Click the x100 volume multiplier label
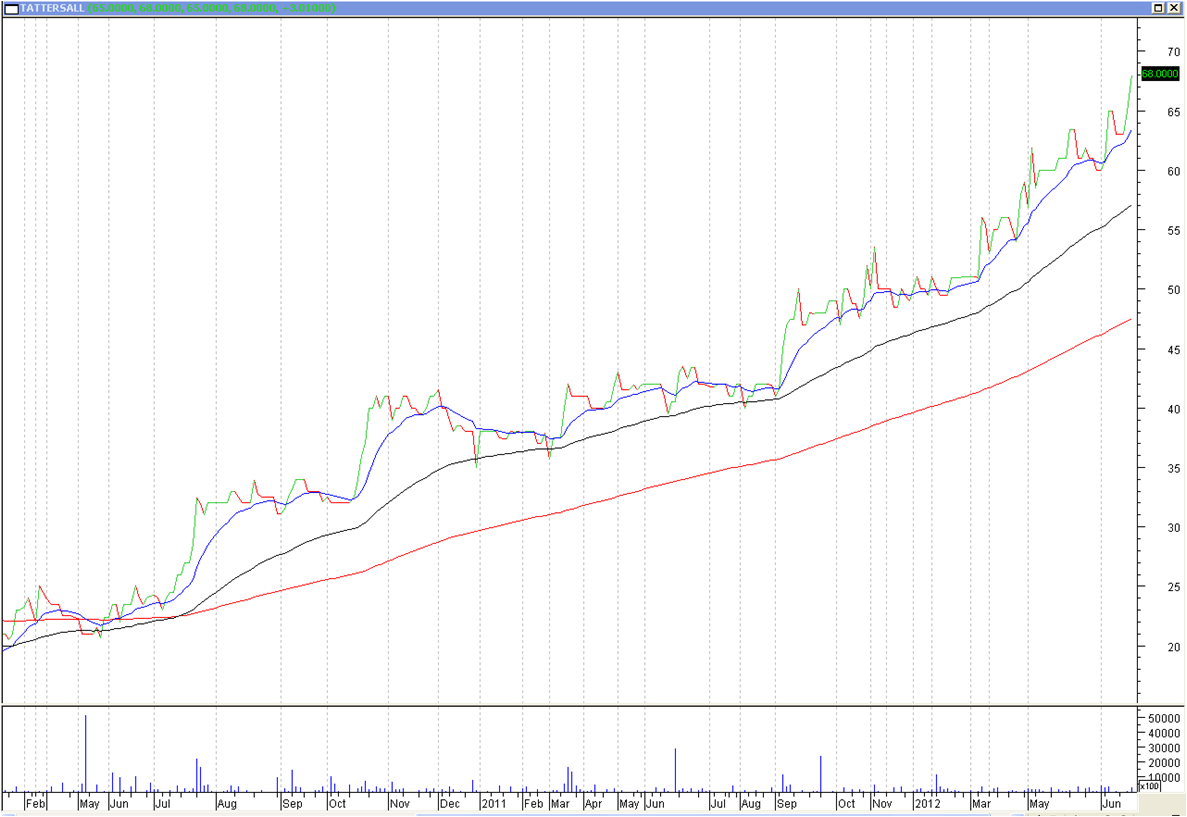The image size is (1187, 817). (1150, 786)
